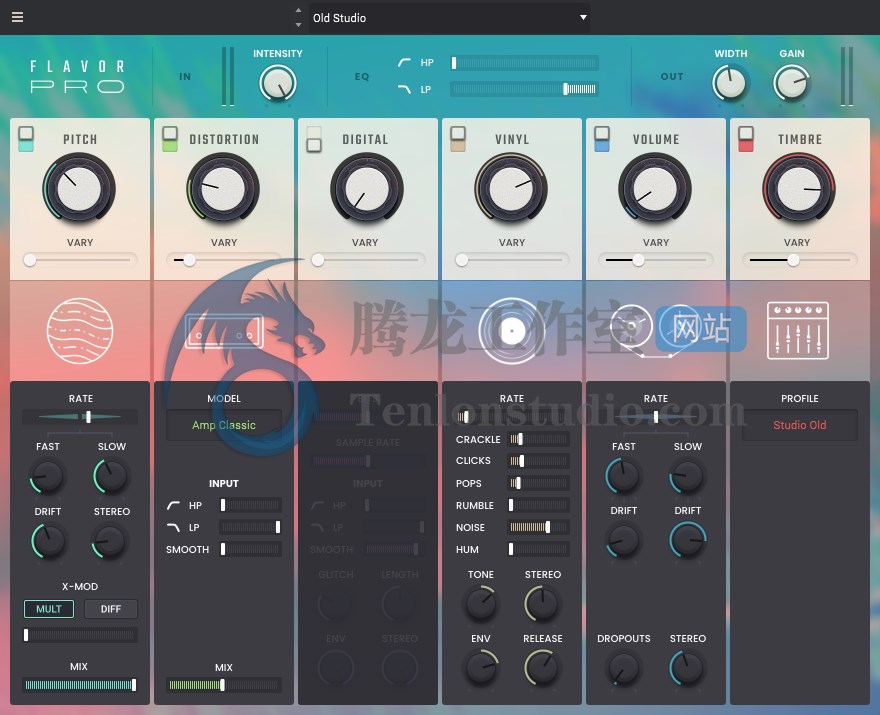Viewport: 880px width, 715px height.
Task: Adjust the EQ HP slider
Action: point(524,63)
